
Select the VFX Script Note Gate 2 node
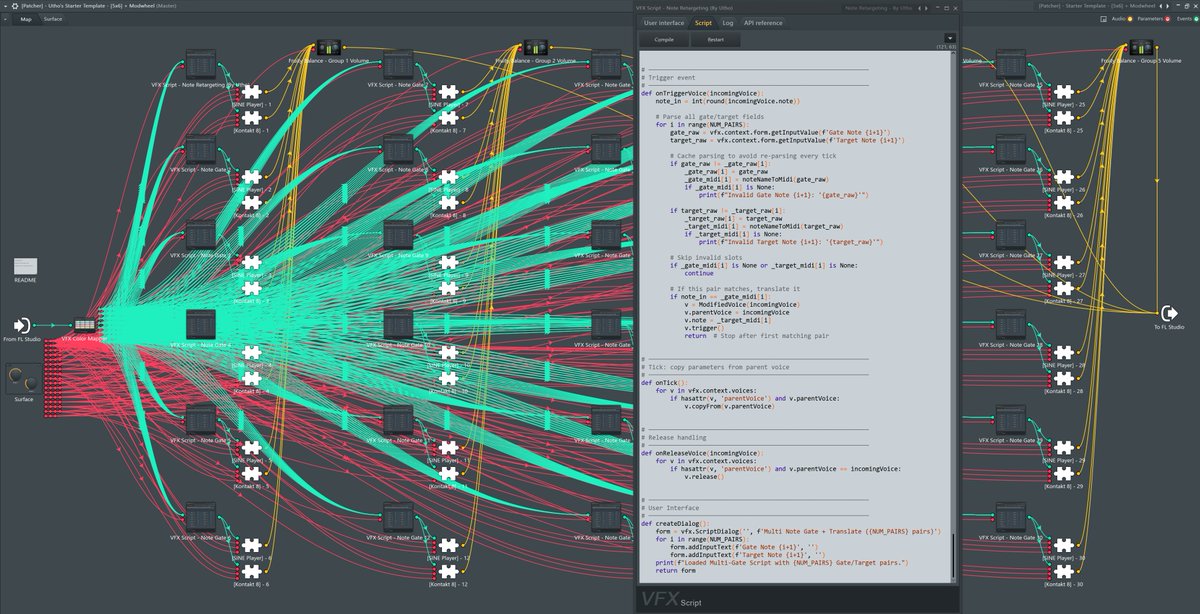200,150
